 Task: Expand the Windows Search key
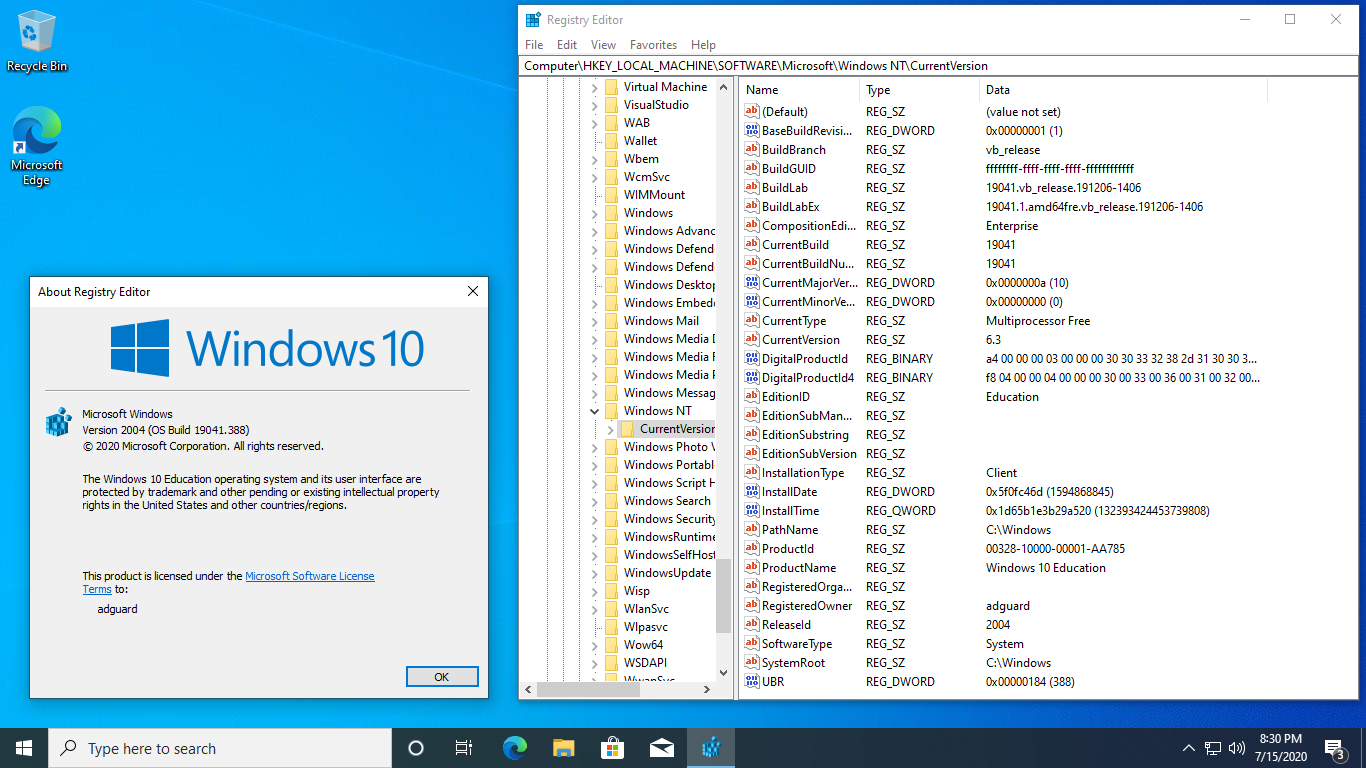595,501
